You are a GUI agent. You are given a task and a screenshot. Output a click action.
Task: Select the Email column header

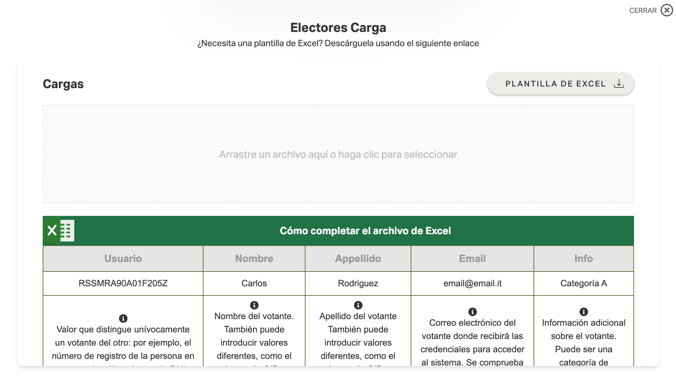tap(473, 258)
